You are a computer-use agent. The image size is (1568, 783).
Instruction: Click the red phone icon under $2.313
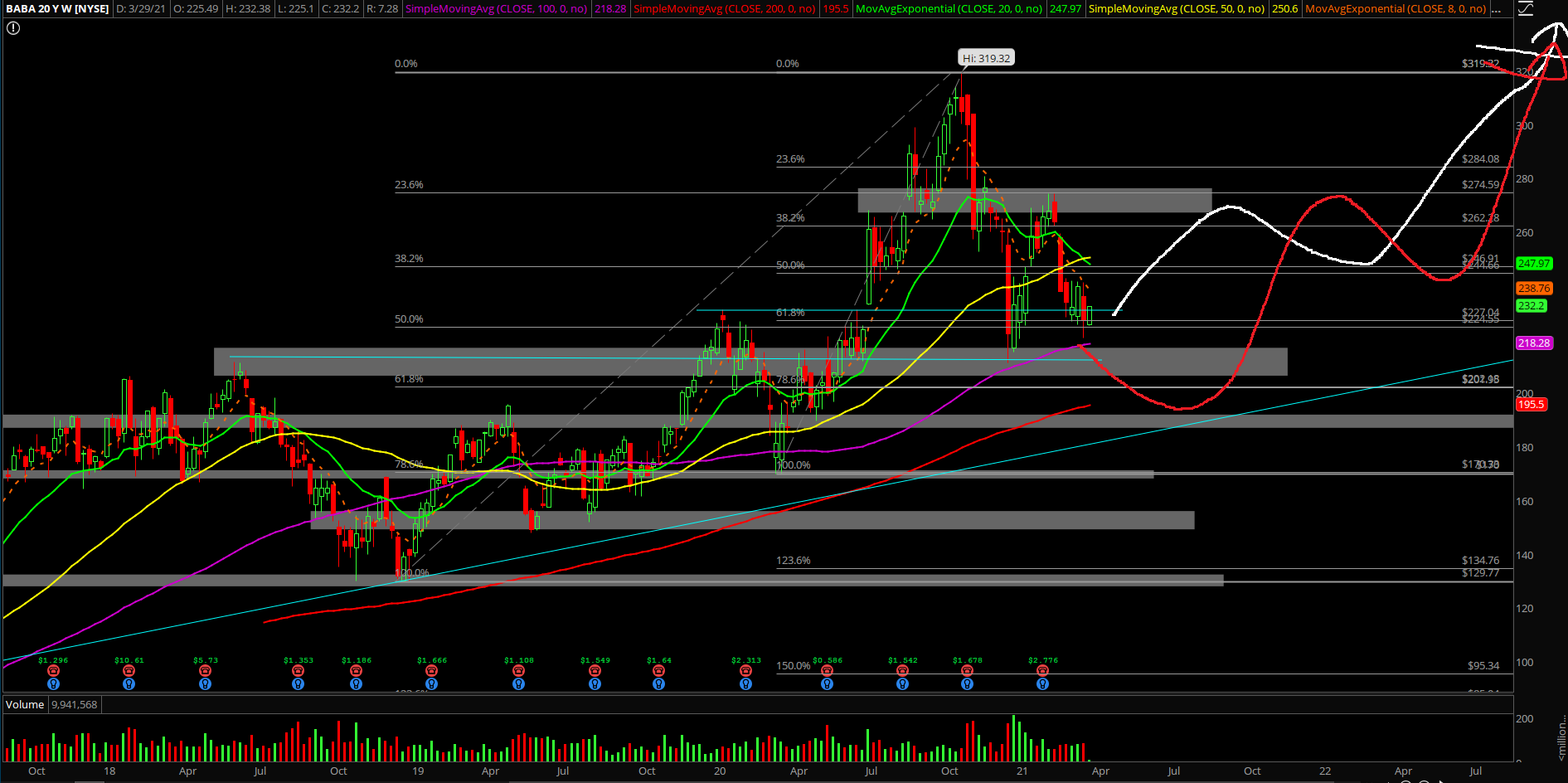click(x=745, y=671)
